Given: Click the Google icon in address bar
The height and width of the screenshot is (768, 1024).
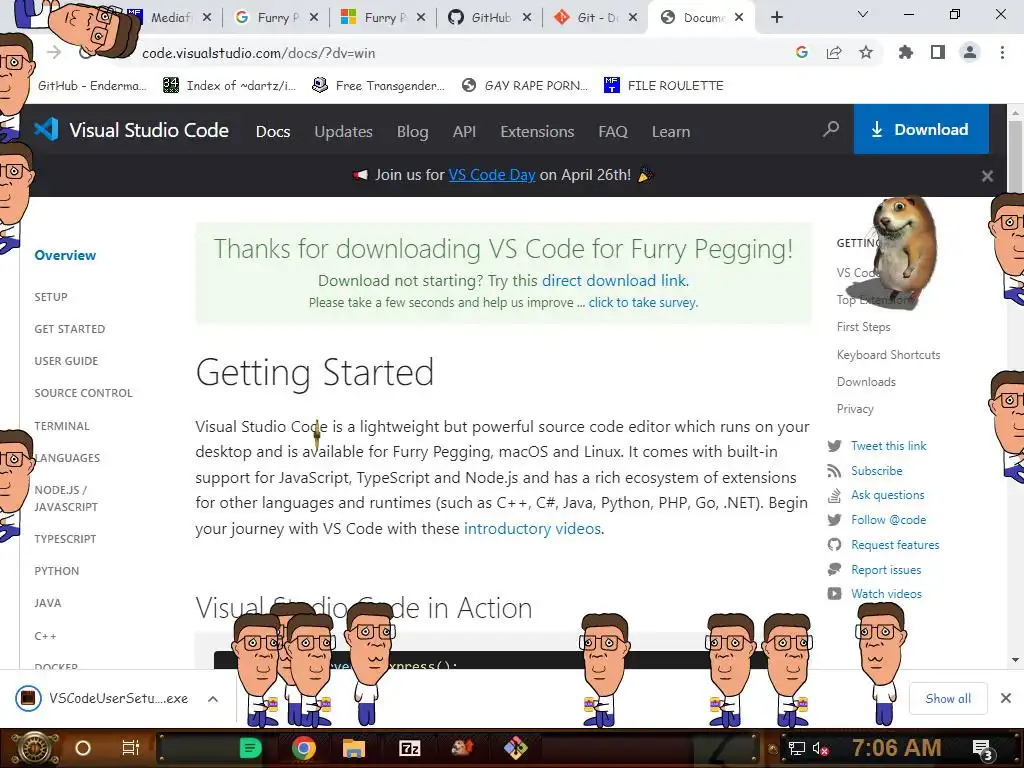Looking at the screenshot, I should pos(802,52).
